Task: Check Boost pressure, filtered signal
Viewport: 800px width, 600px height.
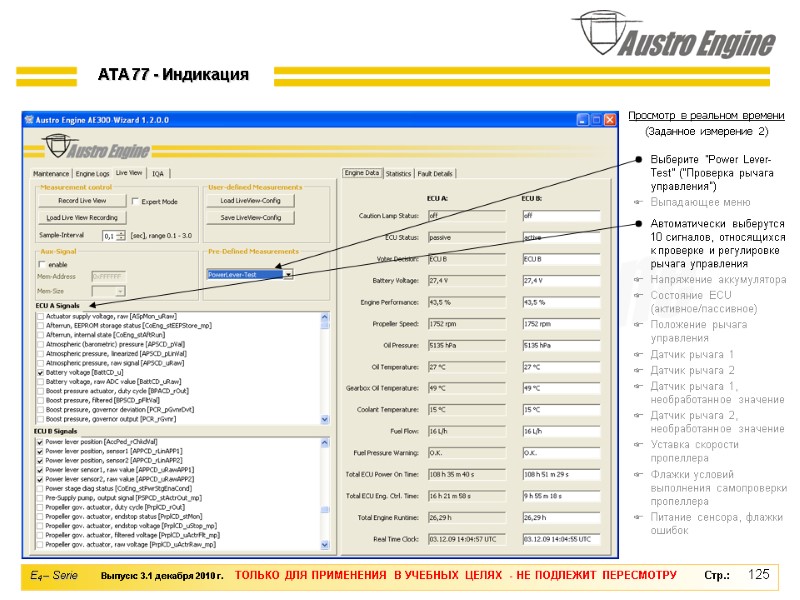Action: (x=40, y=401)
